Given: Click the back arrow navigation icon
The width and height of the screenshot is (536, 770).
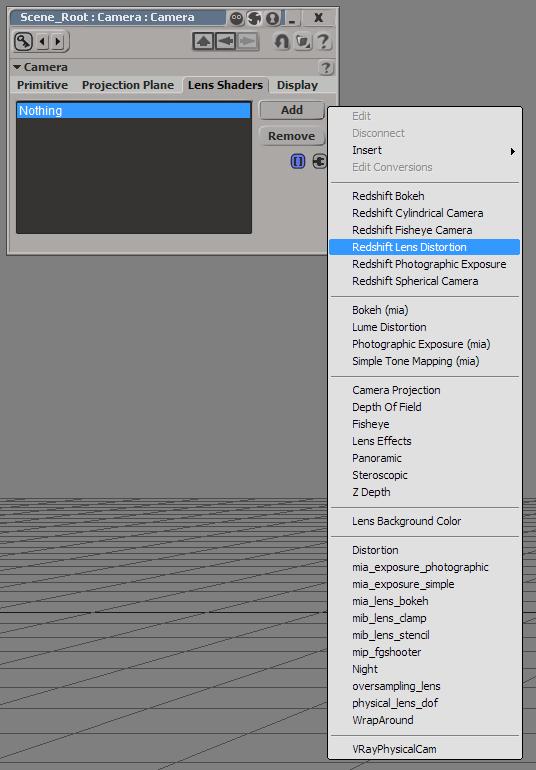Looking at the screenshot, I should (226, 41).
